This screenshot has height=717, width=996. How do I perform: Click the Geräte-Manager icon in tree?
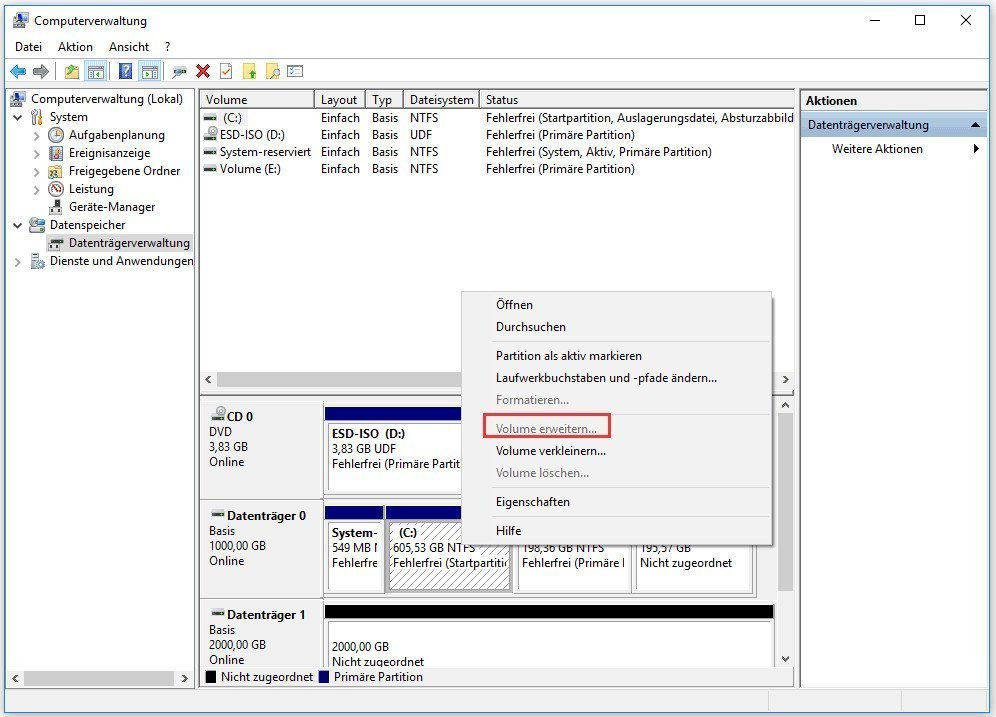click(56, 207)
